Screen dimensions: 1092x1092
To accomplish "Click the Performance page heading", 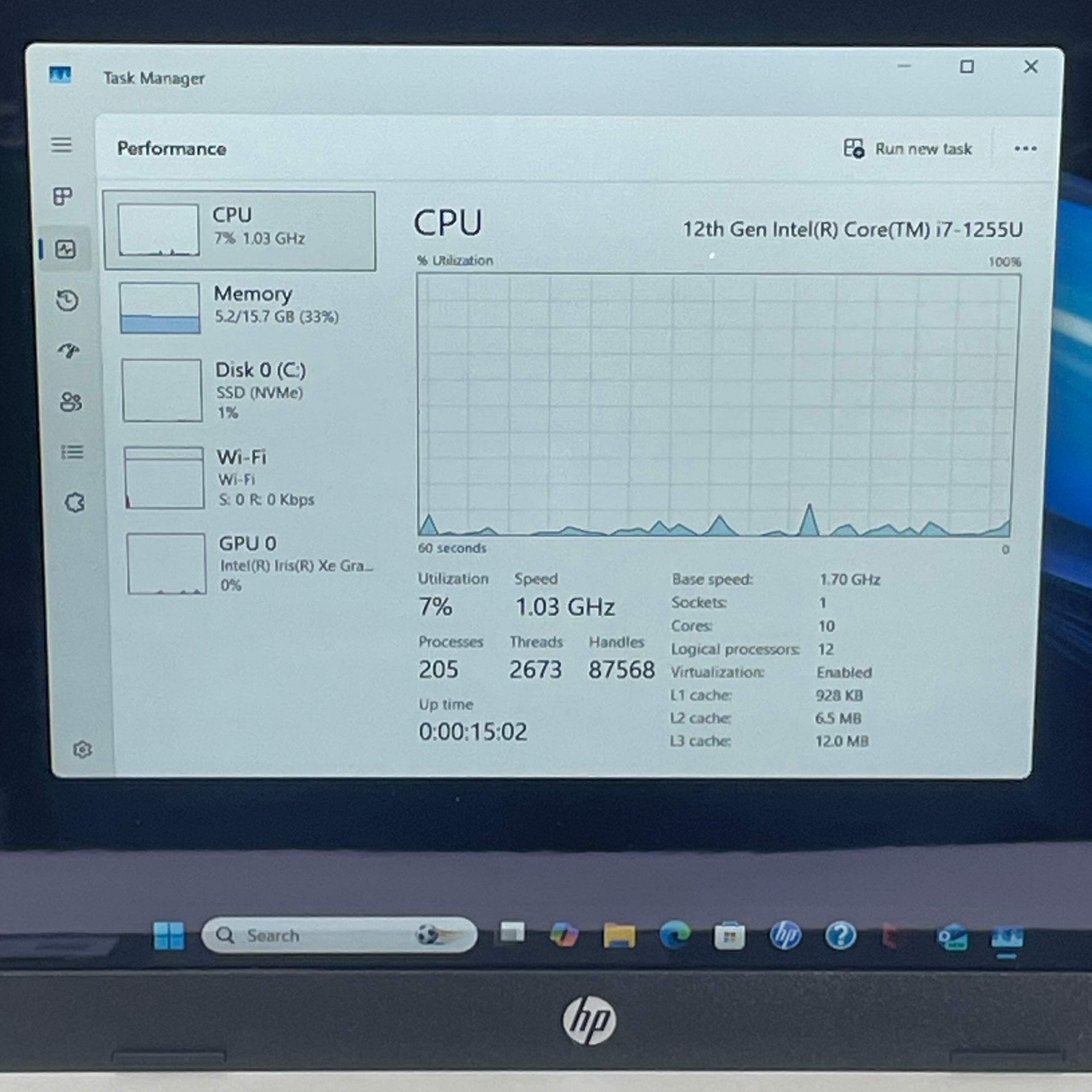I will [171, 149].
